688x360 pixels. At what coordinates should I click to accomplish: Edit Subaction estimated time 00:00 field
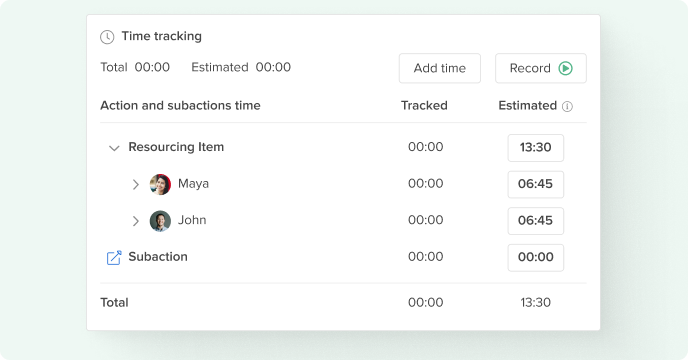pyautogui.click(x=535, y=257)
